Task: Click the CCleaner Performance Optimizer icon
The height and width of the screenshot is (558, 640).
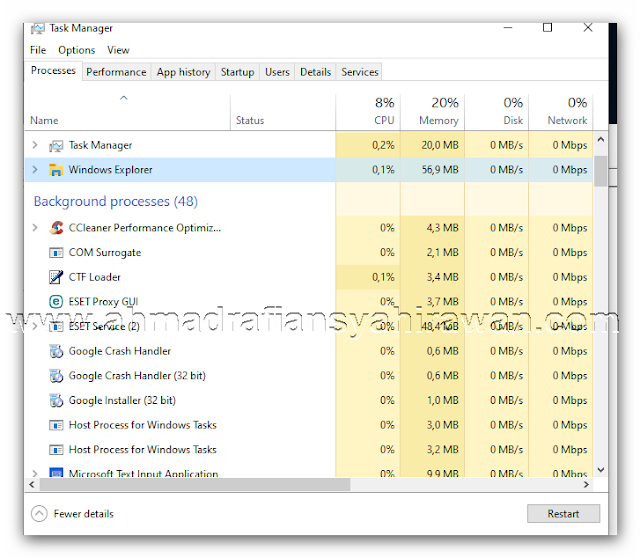Action: tap(56, 228)
